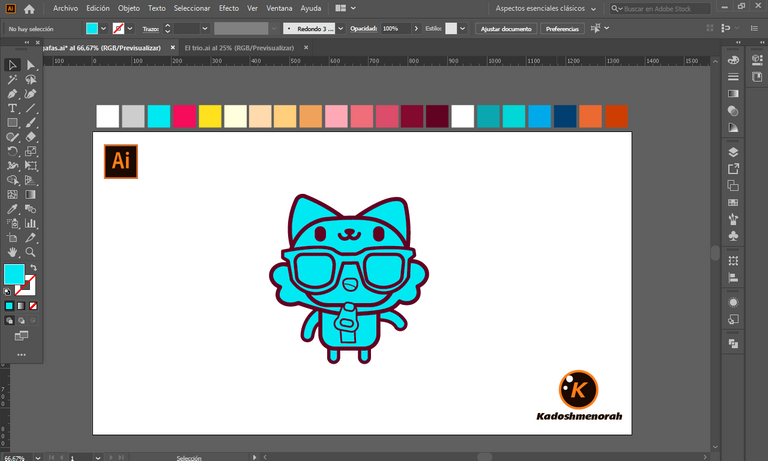
Task: Set paint mode to Color
Action: click(x=9, y=306)
